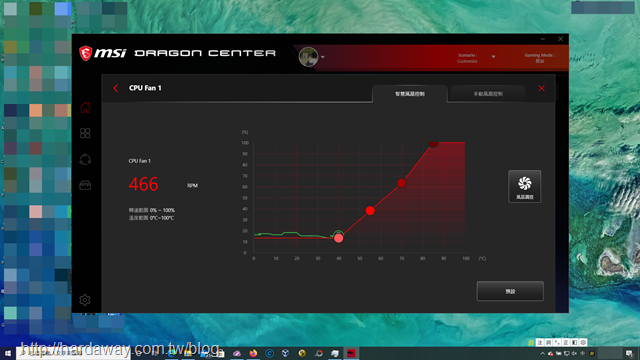Viewport: 640px width, 360px height.
Task: Open MSI Dragon Center red taskbar icon
Action: pos(351,353)
